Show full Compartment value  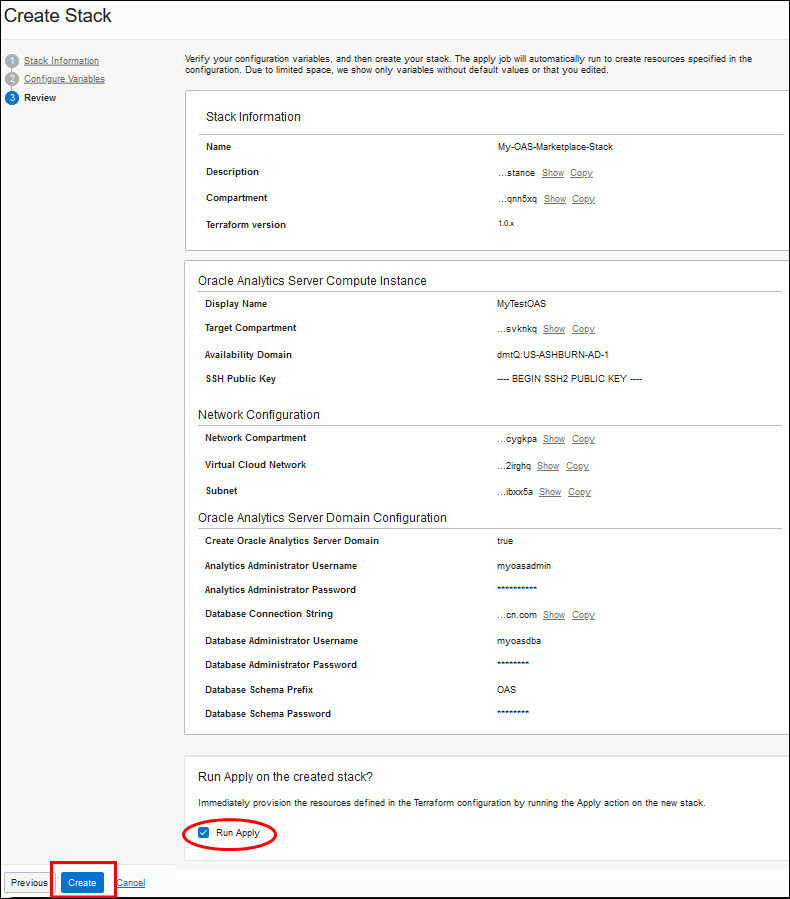(555, 199)
